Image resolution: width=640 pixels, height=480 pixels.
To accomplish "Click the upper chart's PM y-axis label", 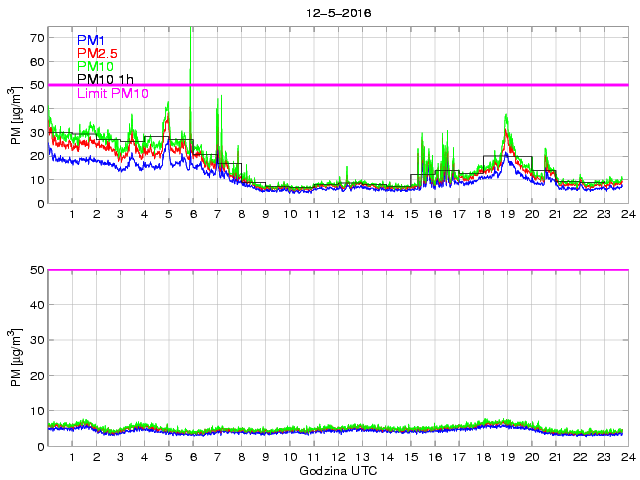I will coord(15,115).
